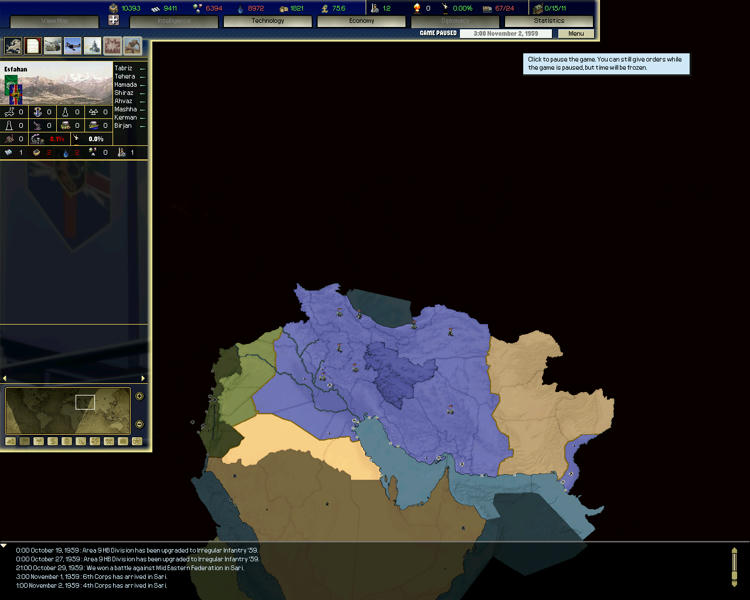
Task: Click the partisan activity percentage icon
Action: point(37,139)
